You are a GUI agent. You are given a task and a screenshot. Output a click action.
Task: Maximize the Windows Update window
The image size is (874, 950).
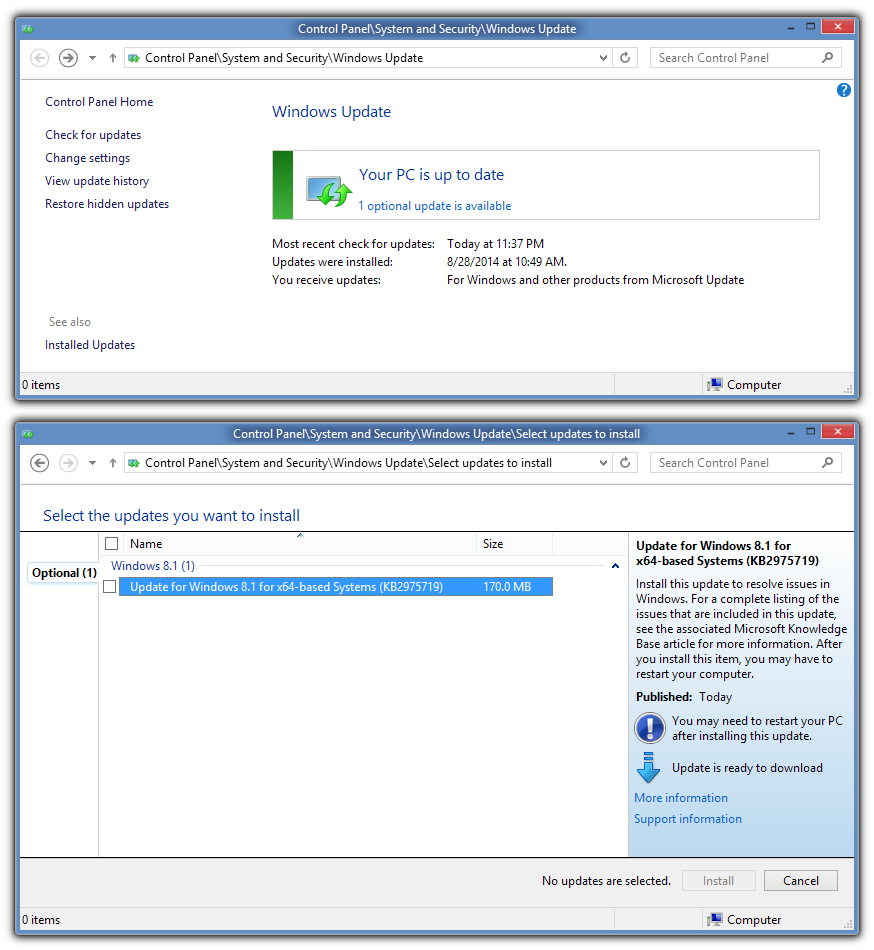tap(810, 27)
